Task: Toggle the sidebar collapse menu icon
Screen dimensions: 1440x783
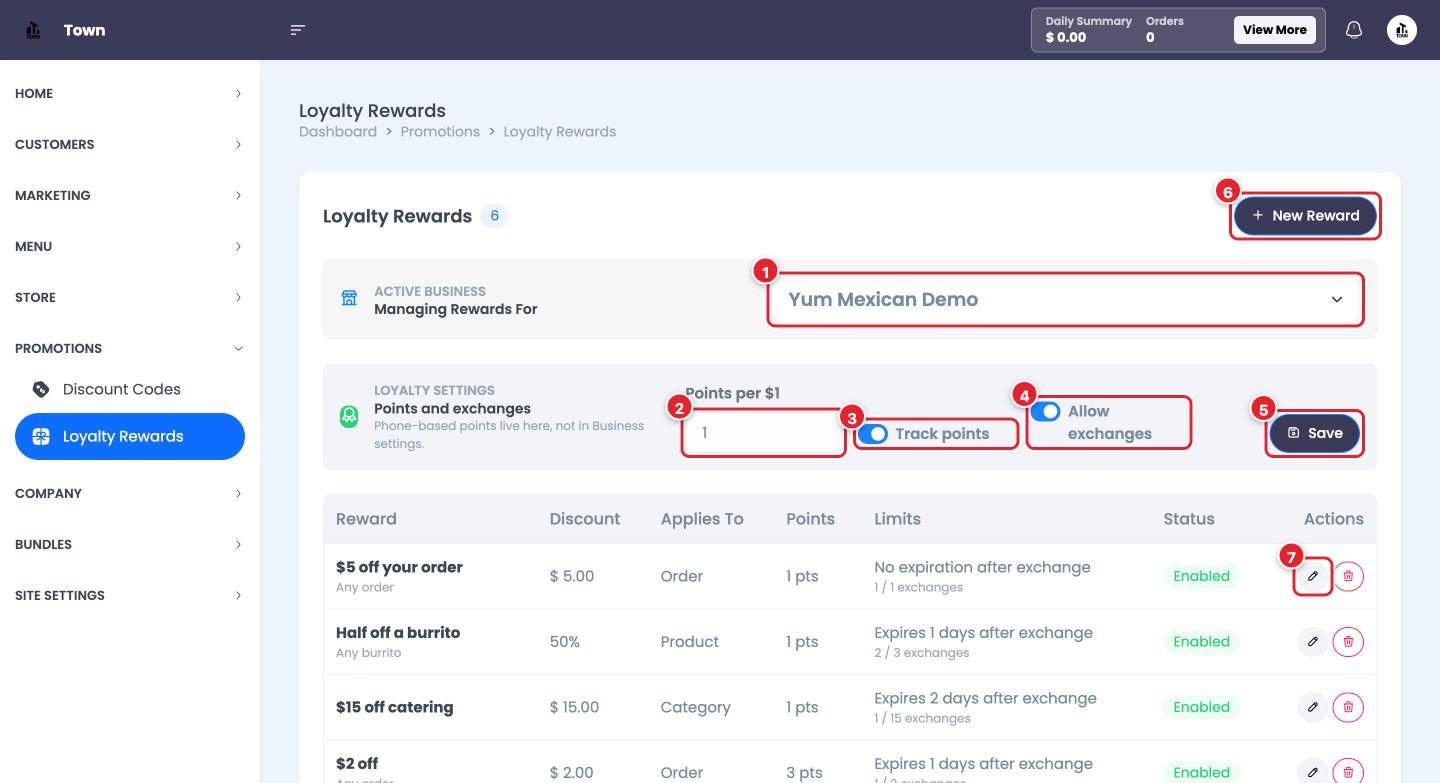Action: tap(297, 30)
